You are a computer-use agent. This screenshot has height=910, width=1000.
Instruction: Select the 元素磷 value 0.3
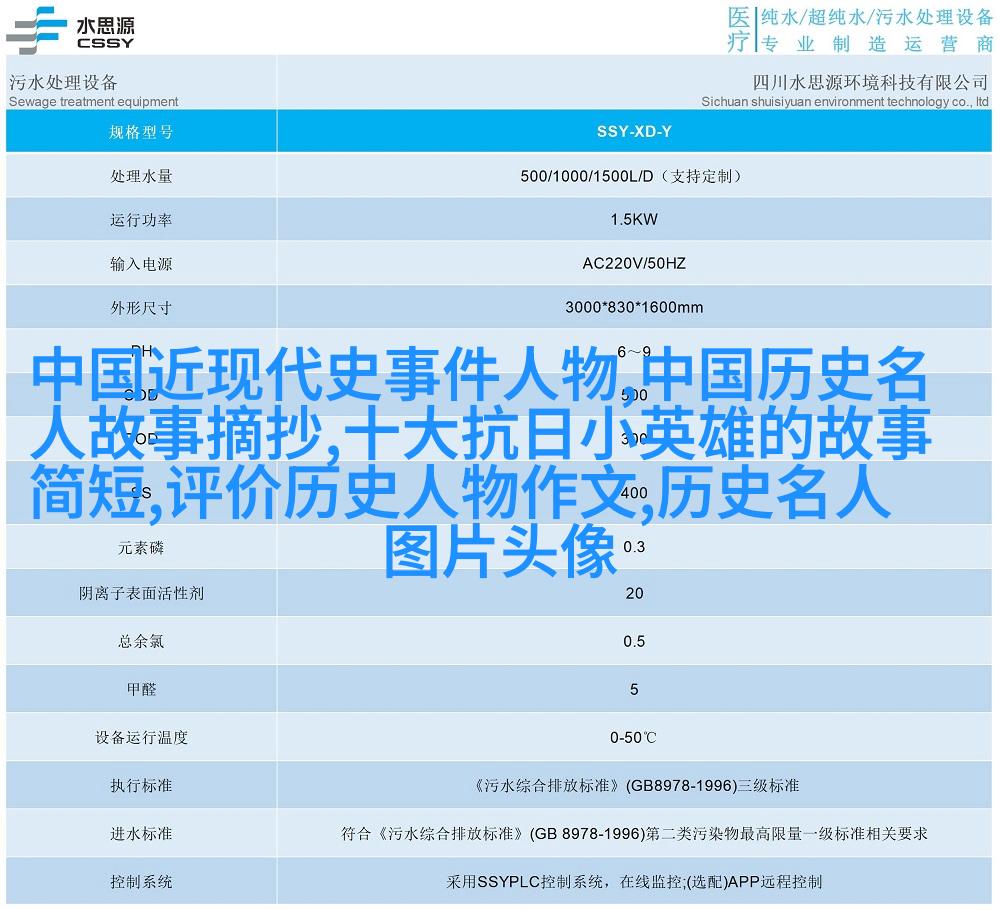pyautogui.click(x=634, y=547)
